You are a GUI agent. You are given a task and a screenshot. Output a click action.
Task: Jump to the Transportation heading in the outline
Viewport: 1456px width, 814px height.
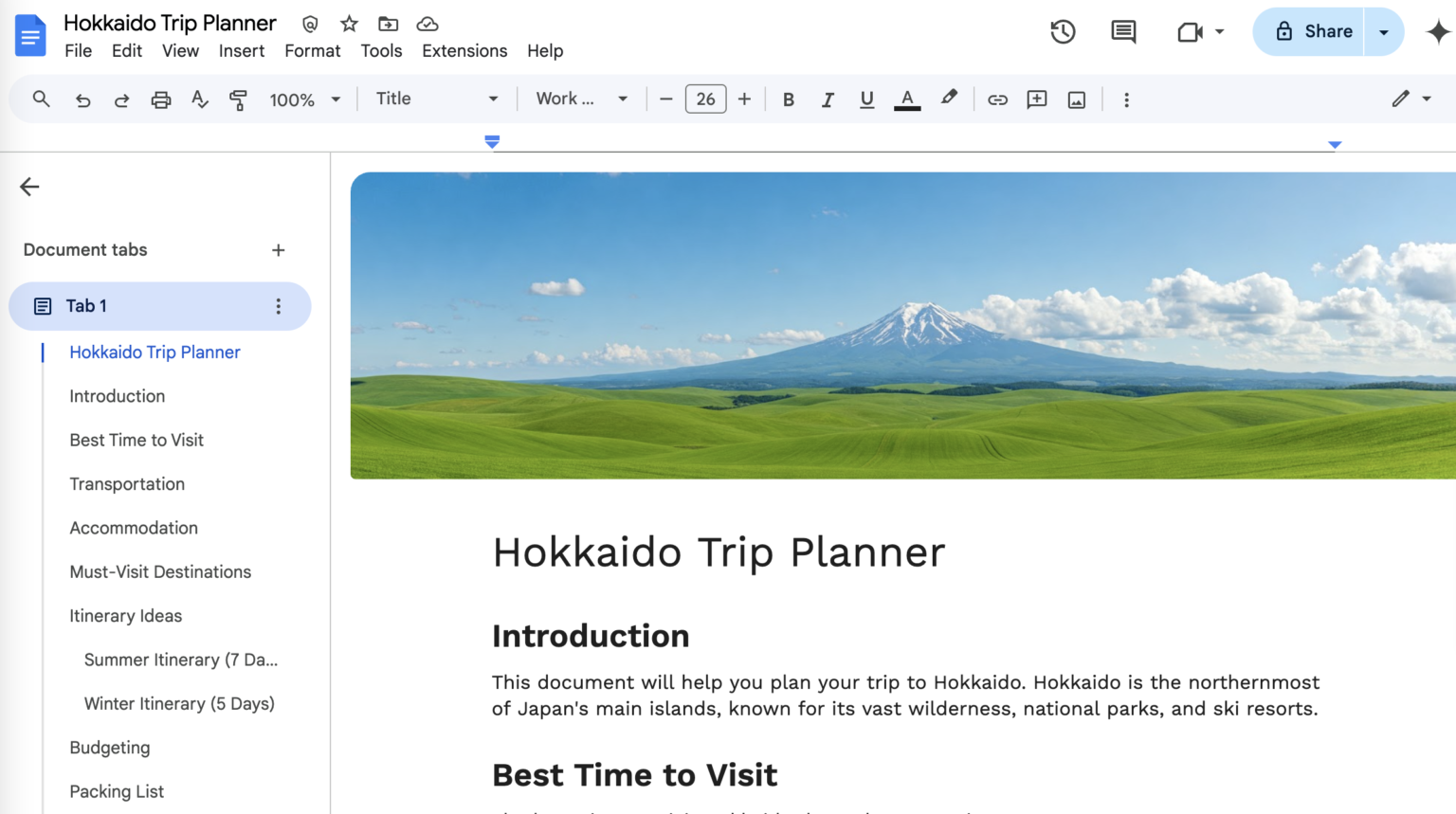point(127,484)
